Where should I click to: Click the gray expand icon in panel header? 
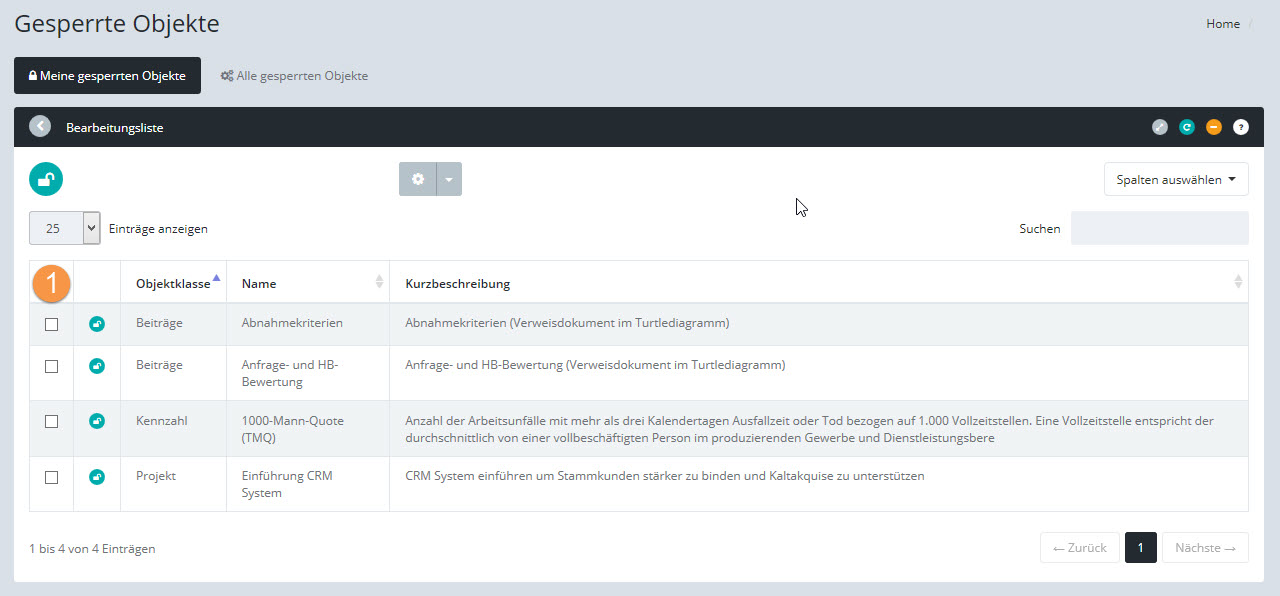point(1159,127)
